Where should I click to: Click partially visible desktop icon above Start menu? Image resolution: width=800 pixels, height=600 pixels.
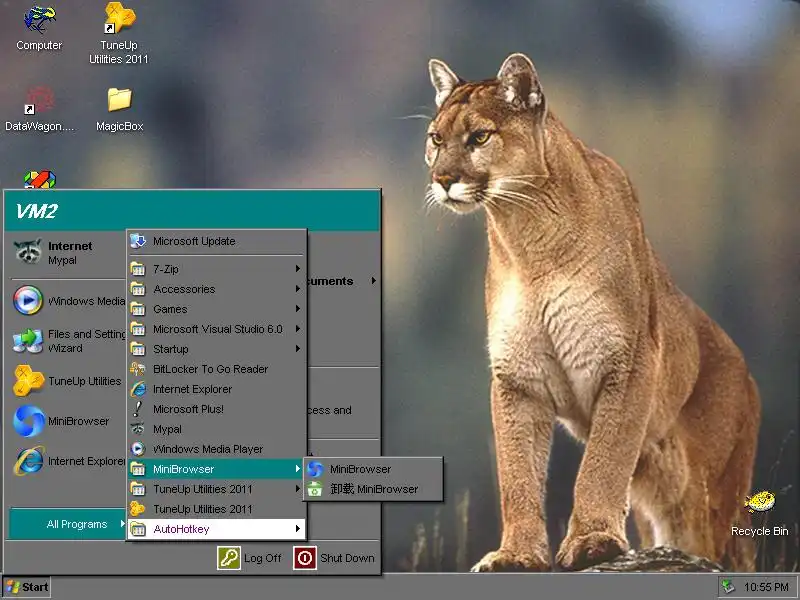40,180
